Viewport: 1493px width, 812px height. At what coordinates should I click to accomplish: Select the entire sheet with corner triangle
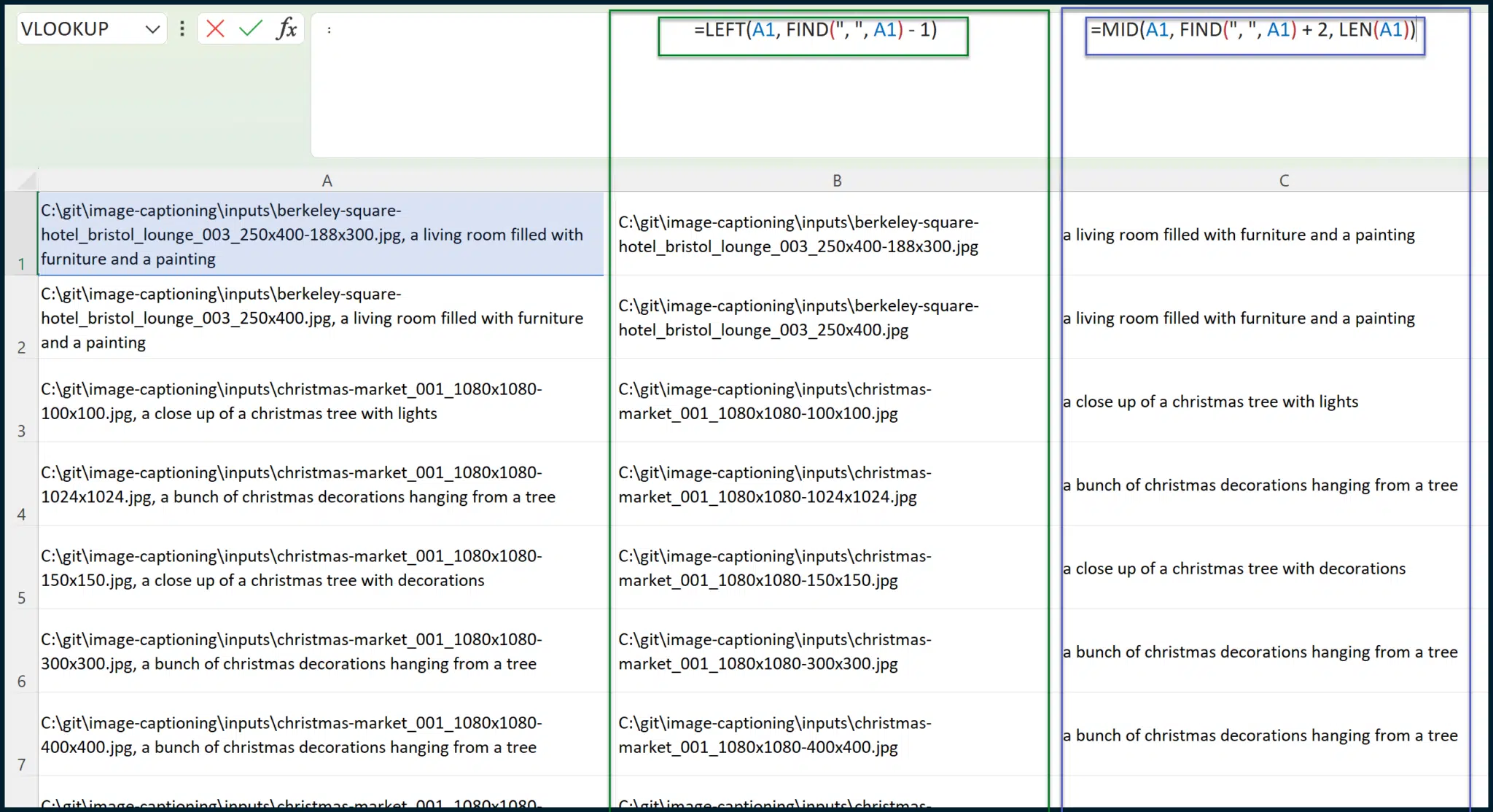coord(26,180)
